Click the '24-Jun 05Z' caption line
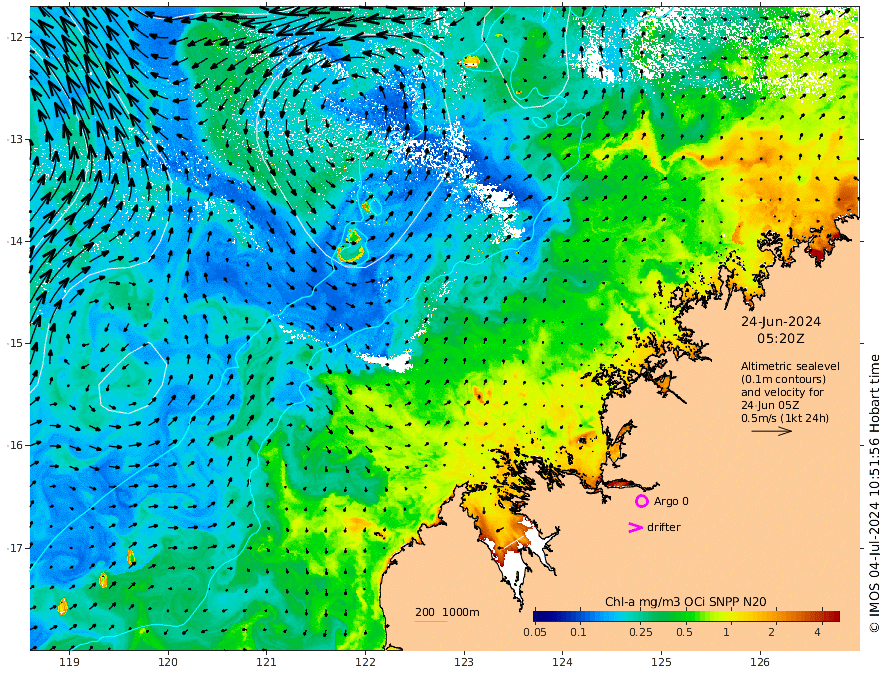This screenshot has width=880, height=680. click(770, 405)
